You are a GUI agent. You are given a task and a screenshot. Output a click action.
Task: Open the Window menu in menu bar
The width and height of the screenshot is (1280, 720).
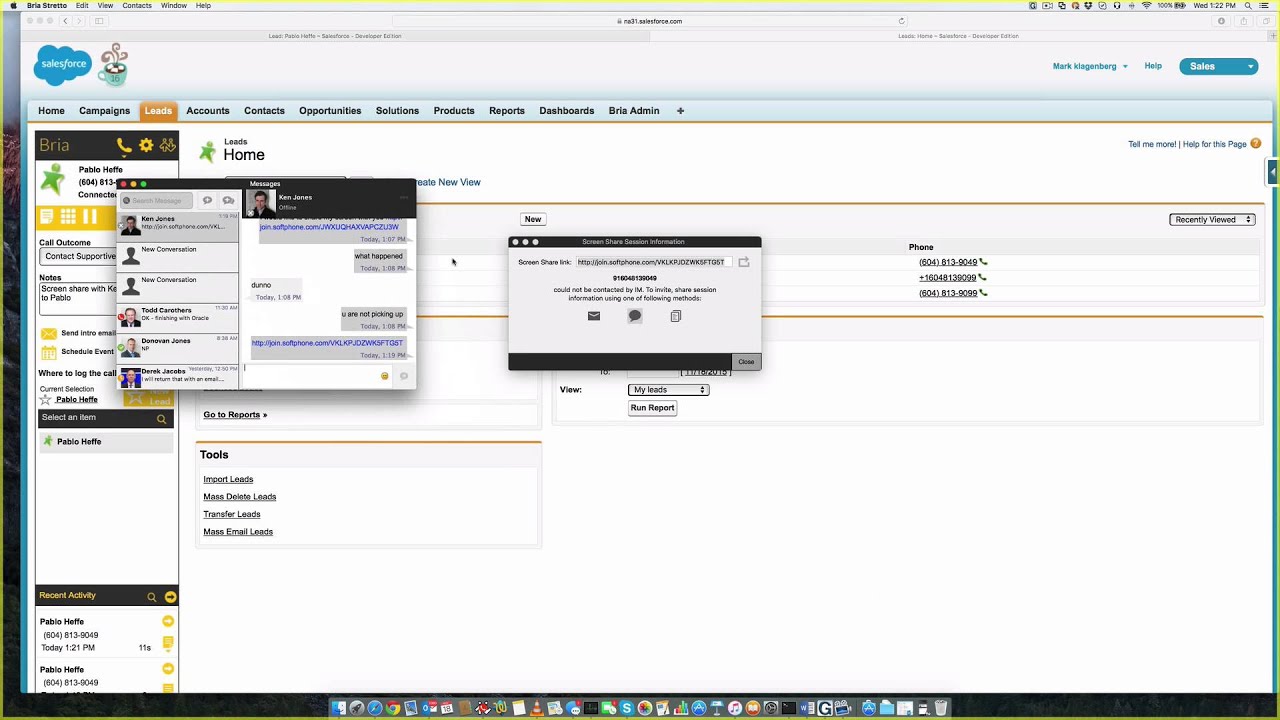point(174,6)
